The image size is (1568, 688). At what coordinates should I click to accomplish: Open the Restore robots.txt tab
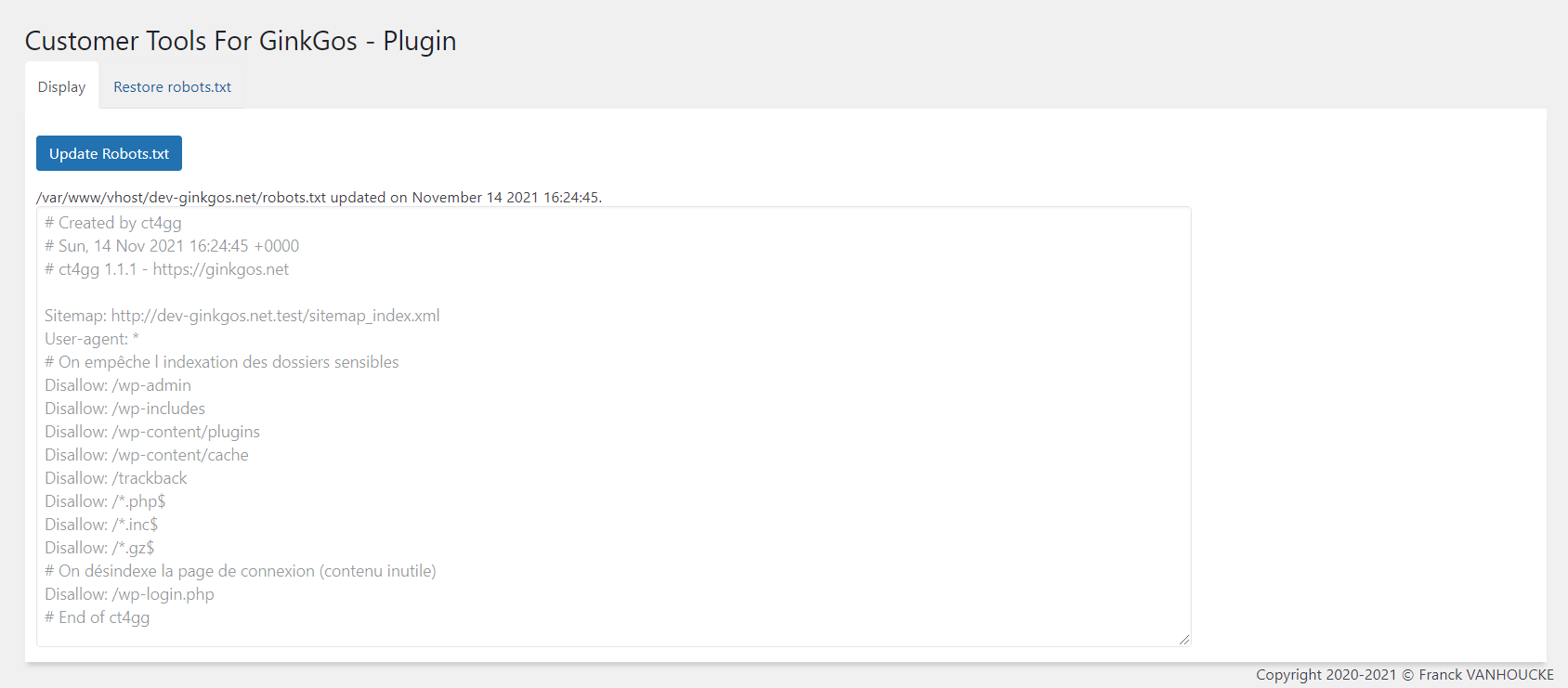tap(172, 87)
